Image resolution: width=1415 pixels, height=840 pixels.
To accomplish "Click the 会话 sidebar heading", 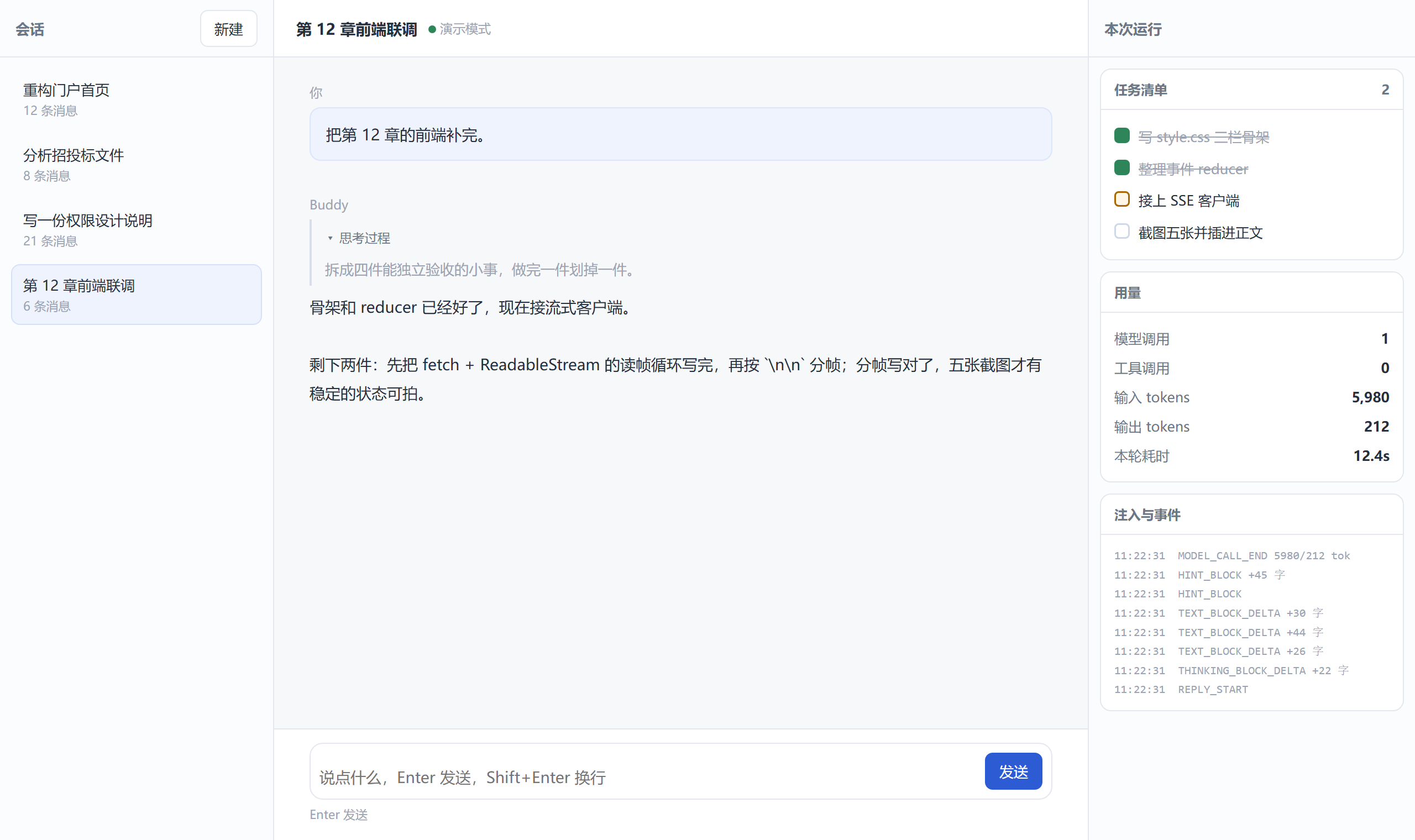I will click(x=29, y=29).
